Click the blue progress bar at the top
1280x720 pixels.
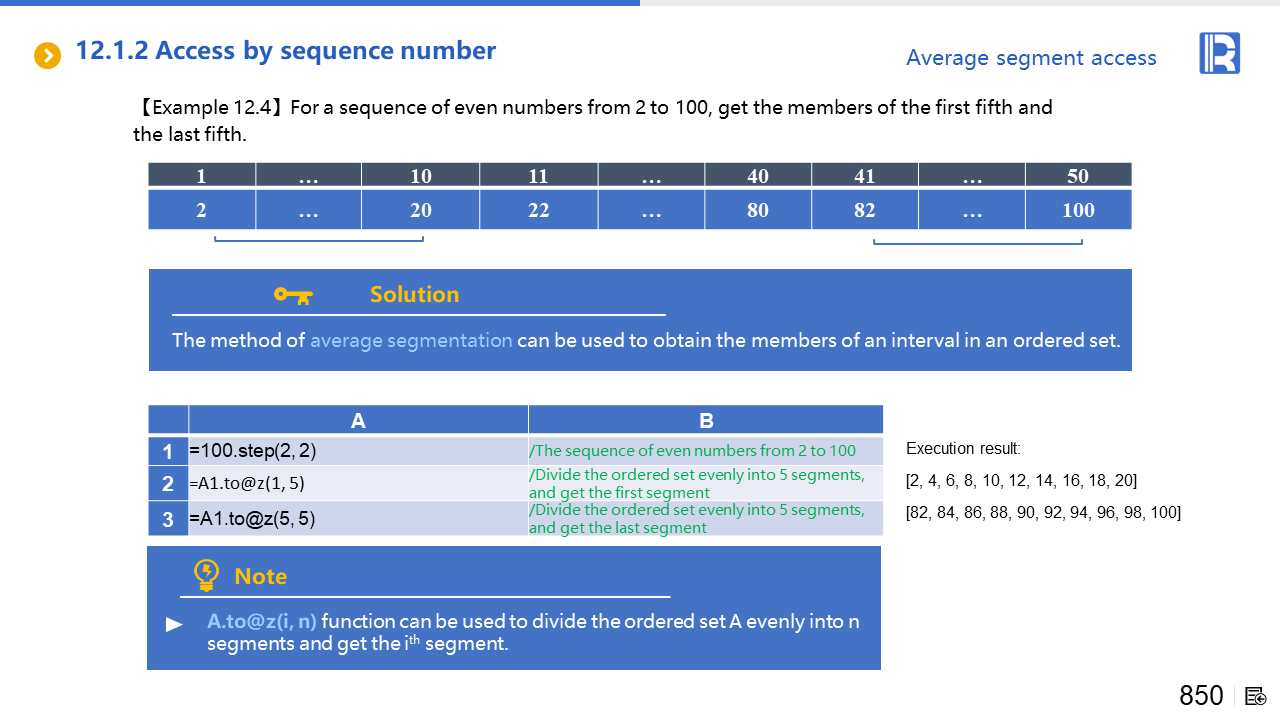(x=320, y=3)
